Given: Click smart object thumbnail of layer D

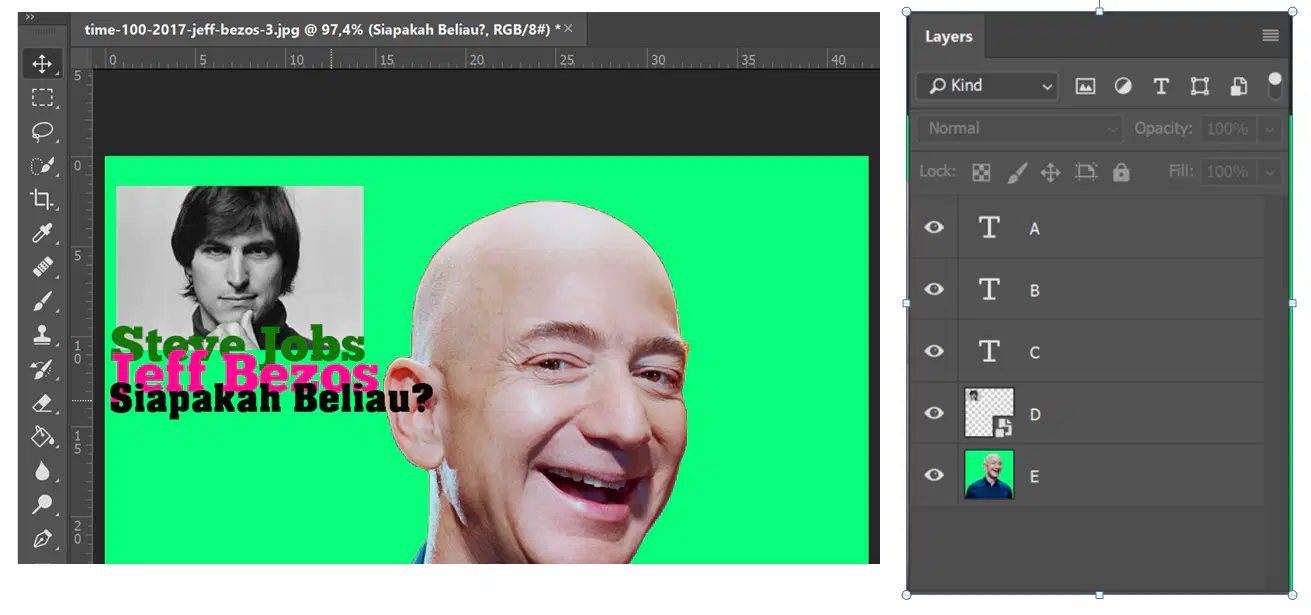Looking at the screenshot, I should (x=989, y=413).
